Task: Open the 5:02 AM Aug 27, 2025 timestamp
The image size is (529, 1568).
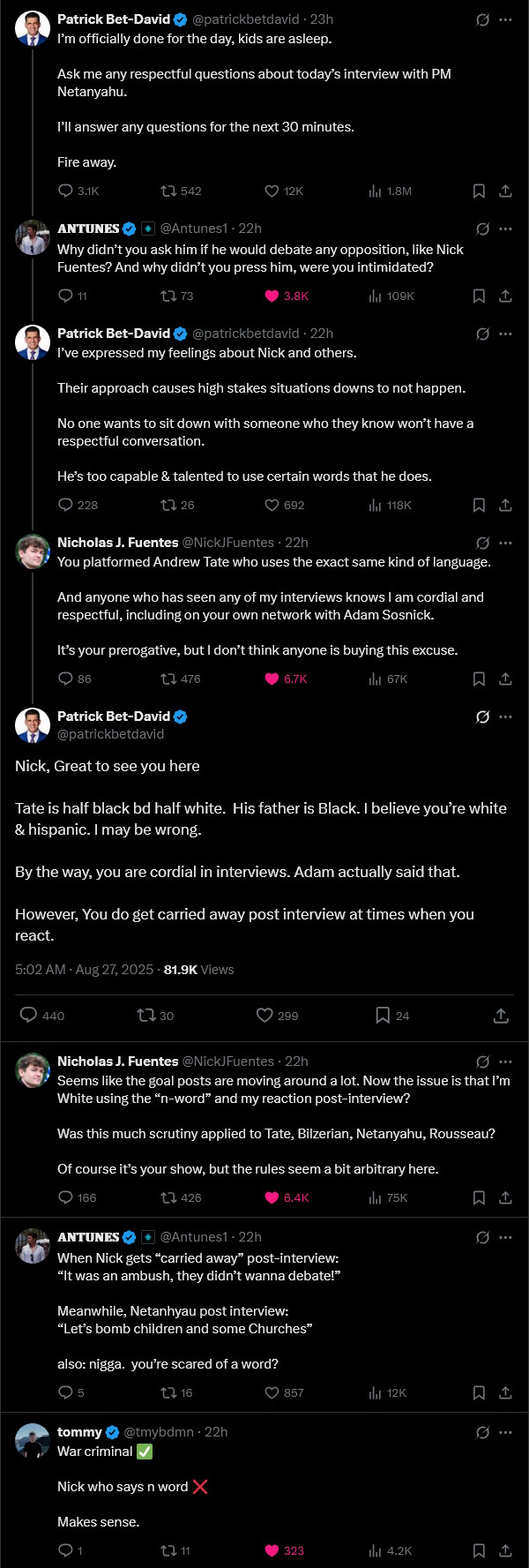Action: click(x=85, y=970)
